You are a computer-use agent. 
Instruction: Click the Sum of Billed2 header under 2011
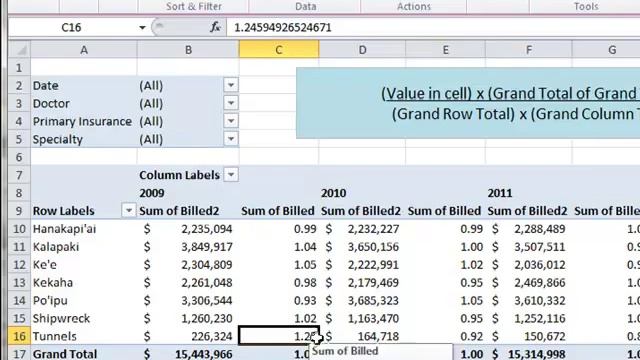click(x=527, y=211)
